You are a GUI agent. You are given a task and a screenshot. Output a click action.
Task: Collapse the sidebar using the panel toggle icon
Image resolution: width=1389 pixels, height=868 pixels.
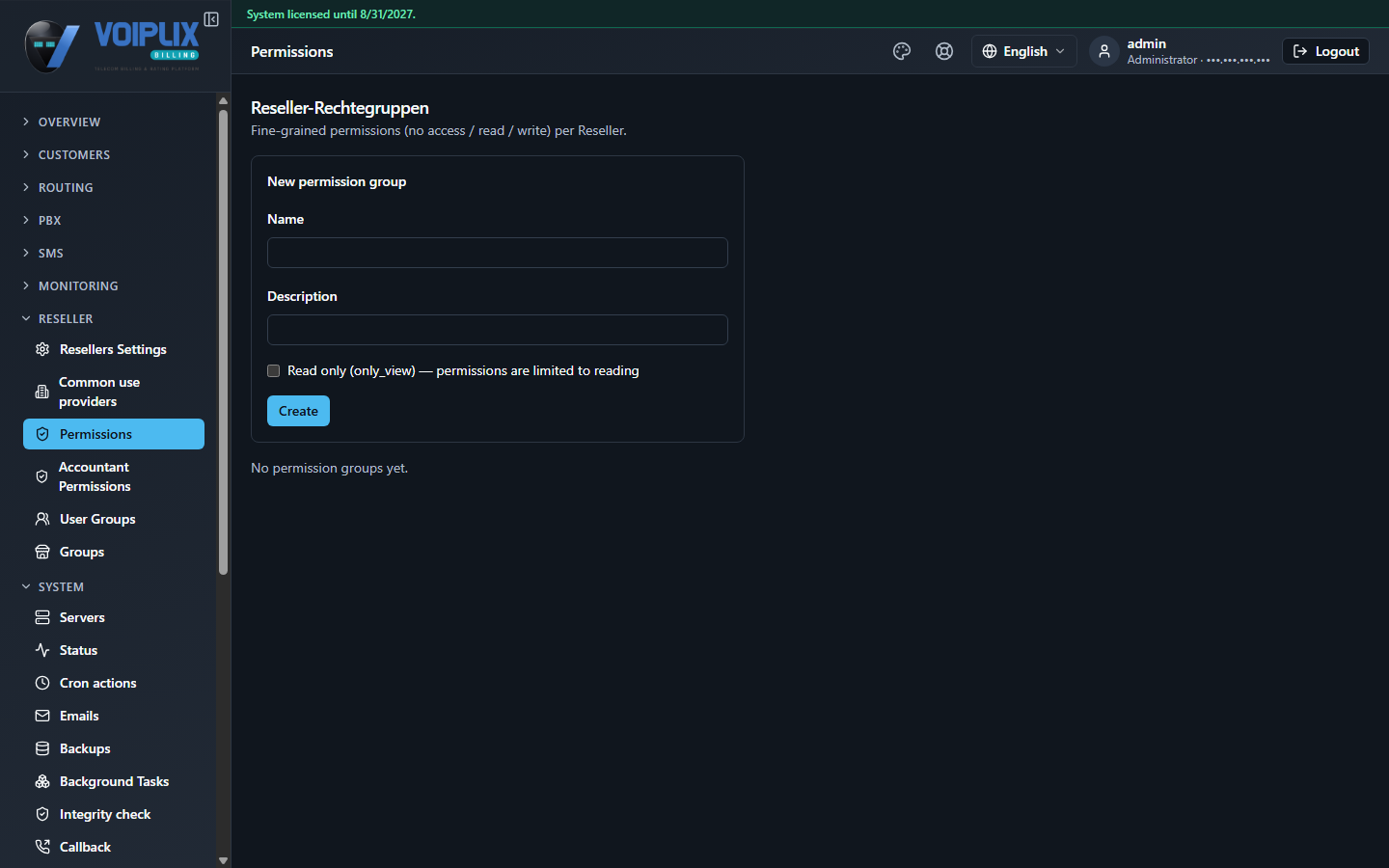tap(211, 19)
